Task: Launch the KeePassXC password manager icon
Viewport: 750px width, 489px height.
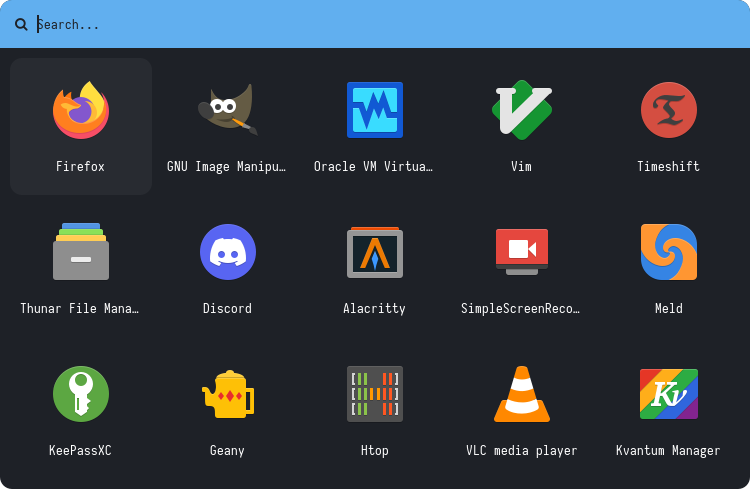Action: [x=81, y=394]
